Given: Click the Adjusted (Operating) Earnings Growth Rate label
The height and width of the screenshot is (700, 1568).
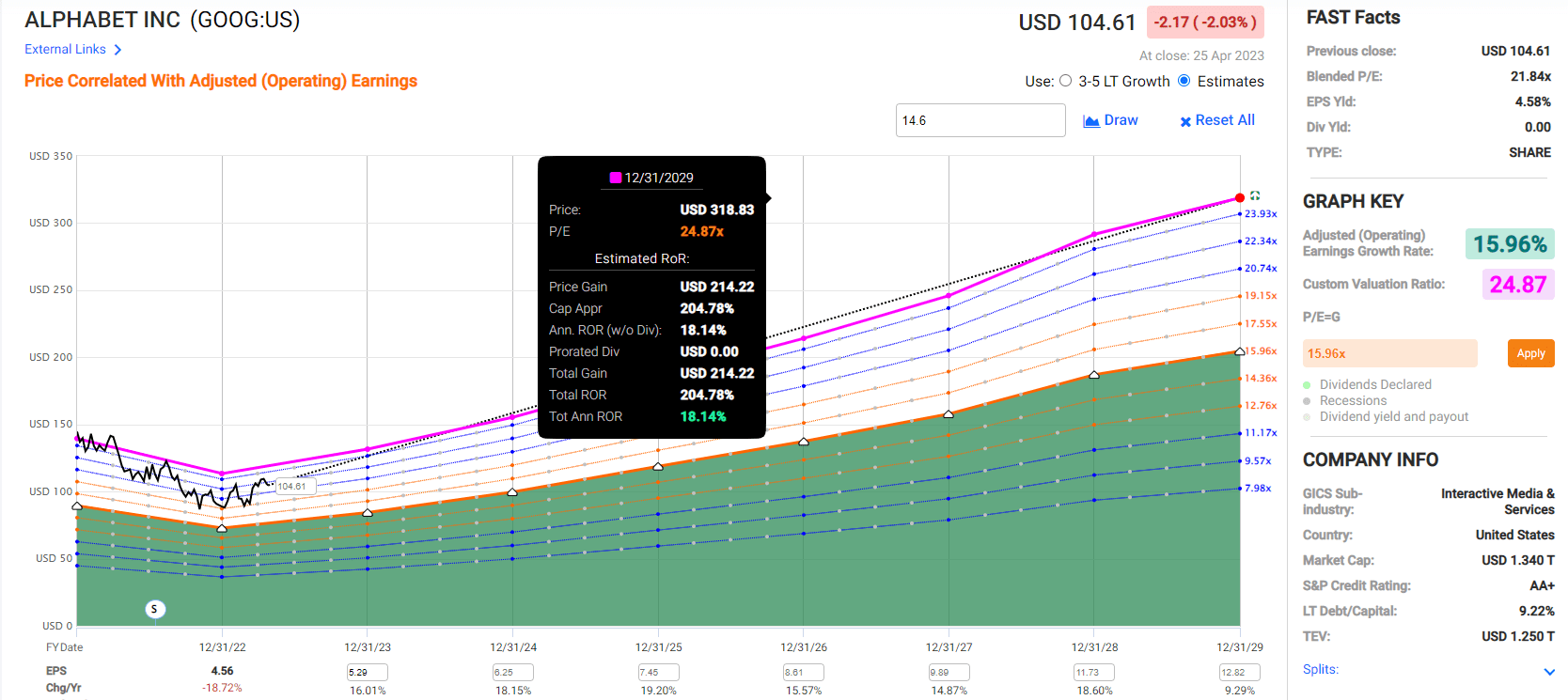Looking at the screenshot, I should click(x=1368, y=243).
